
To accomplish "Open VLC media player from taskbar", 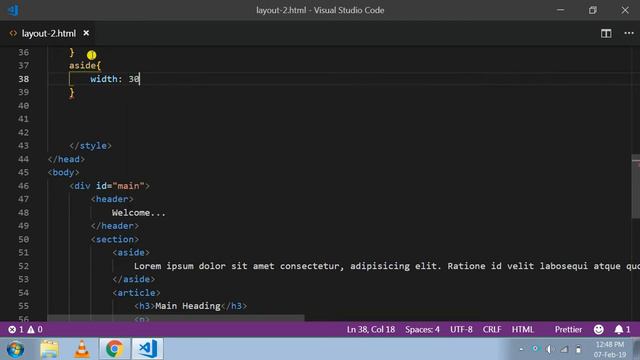I will [x=82, y=349].
